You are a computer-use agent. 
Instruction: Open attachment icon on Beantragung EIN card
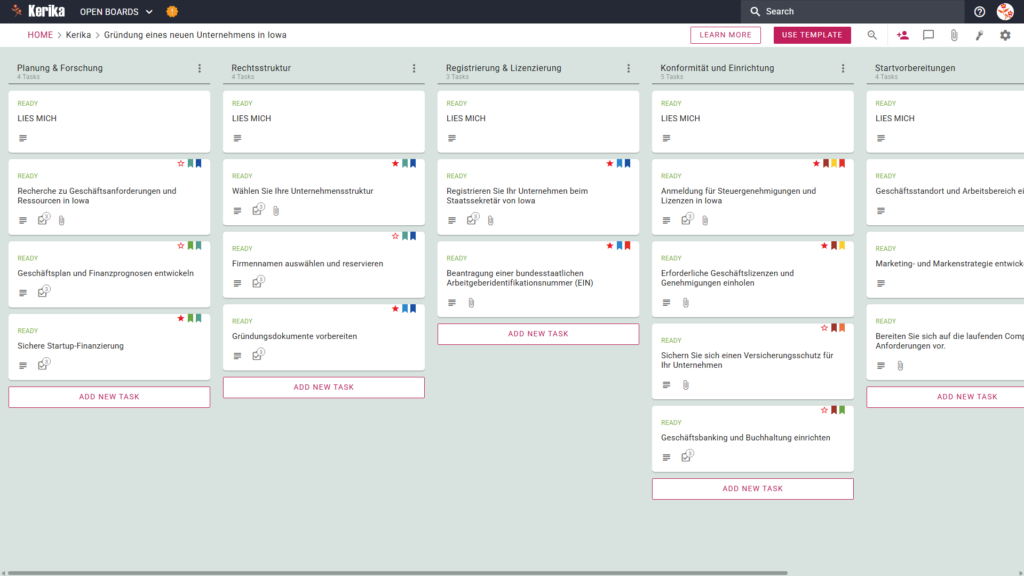pyautogui.click(x=472, y=303)
